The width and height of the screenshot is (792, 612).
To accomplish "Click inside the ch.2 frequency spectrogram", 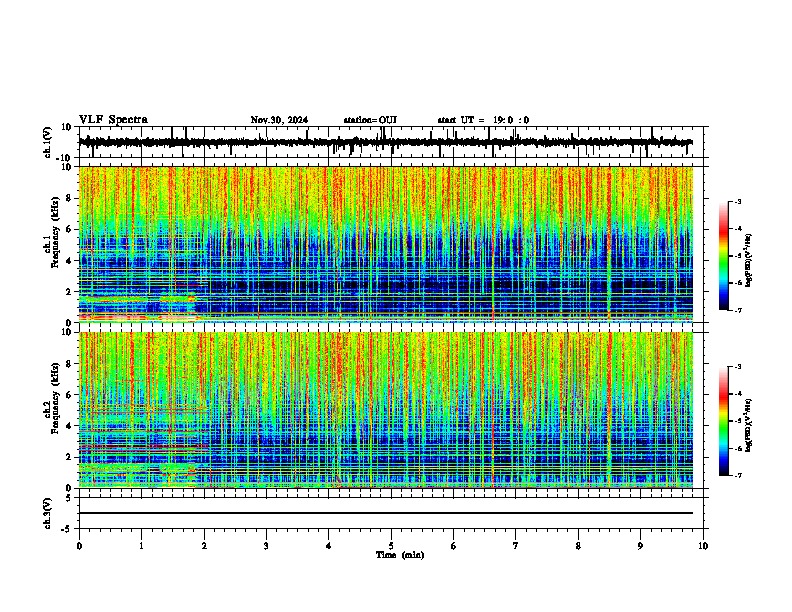I will 386,410.
